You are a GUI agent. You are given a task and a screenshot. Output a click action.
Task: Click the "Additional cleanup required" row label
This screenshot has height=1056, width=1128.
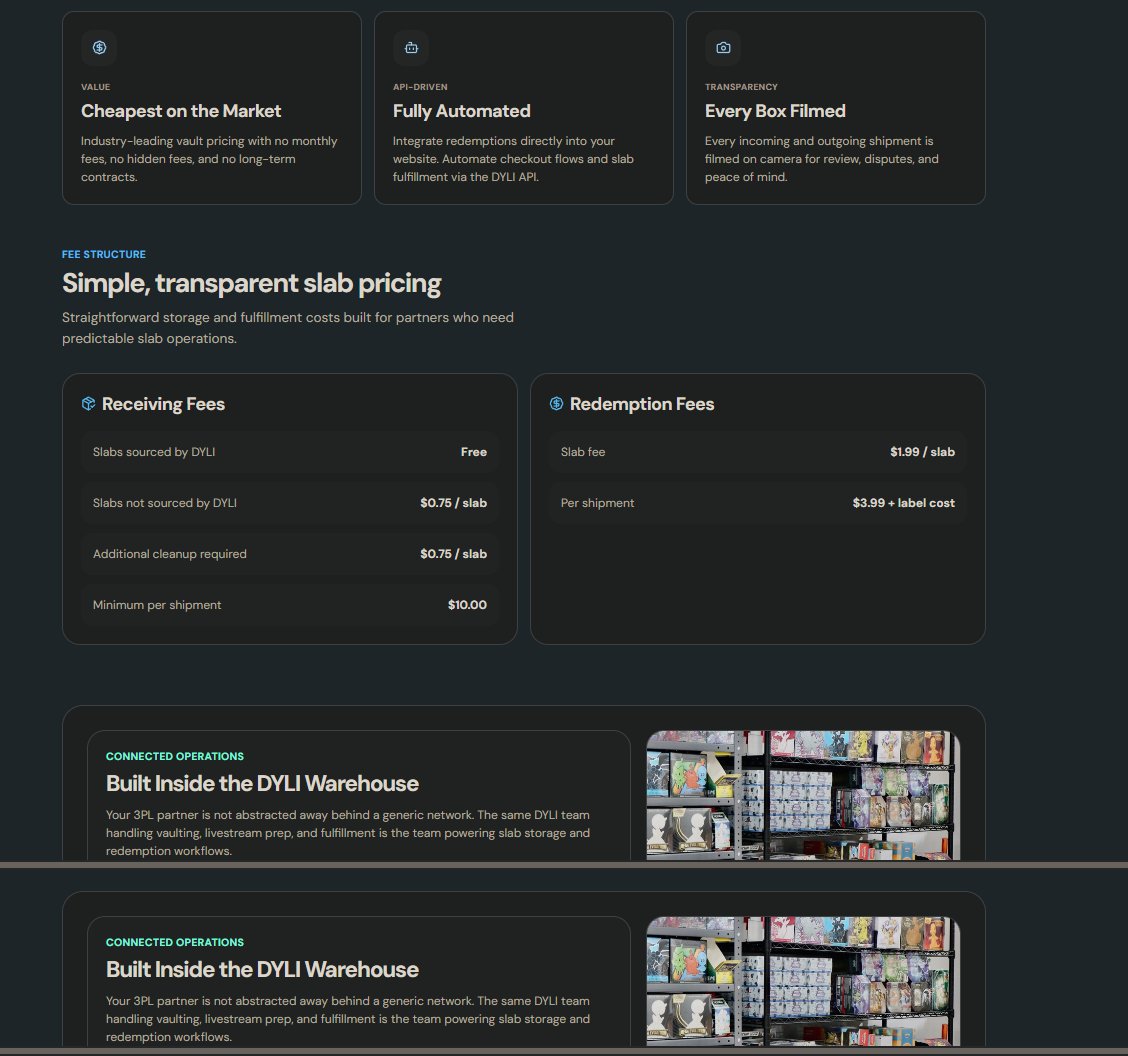click(170, 554)
